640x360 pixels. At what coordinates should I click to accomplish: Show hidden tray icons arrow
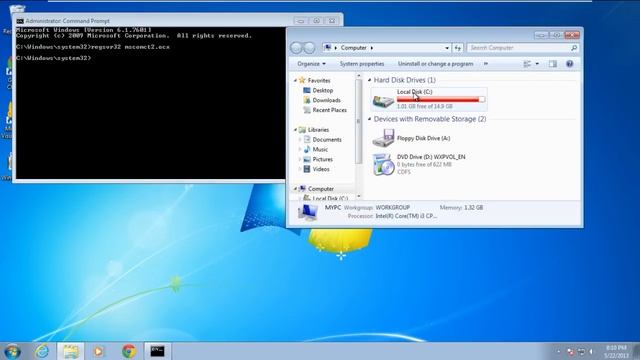558,351
